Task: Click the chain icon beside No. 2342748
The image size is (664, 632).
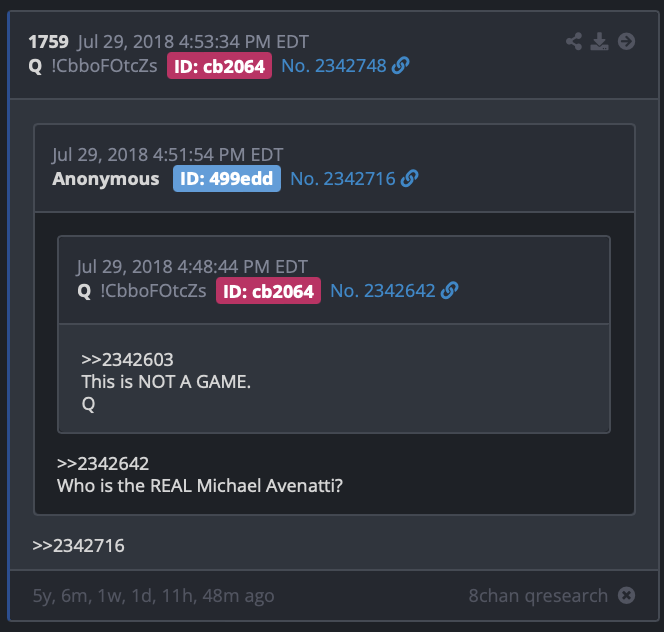Action: (400, 66)
